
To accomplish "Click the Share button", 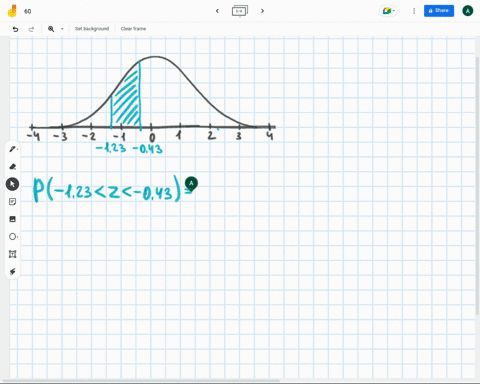I will (439, 11).
